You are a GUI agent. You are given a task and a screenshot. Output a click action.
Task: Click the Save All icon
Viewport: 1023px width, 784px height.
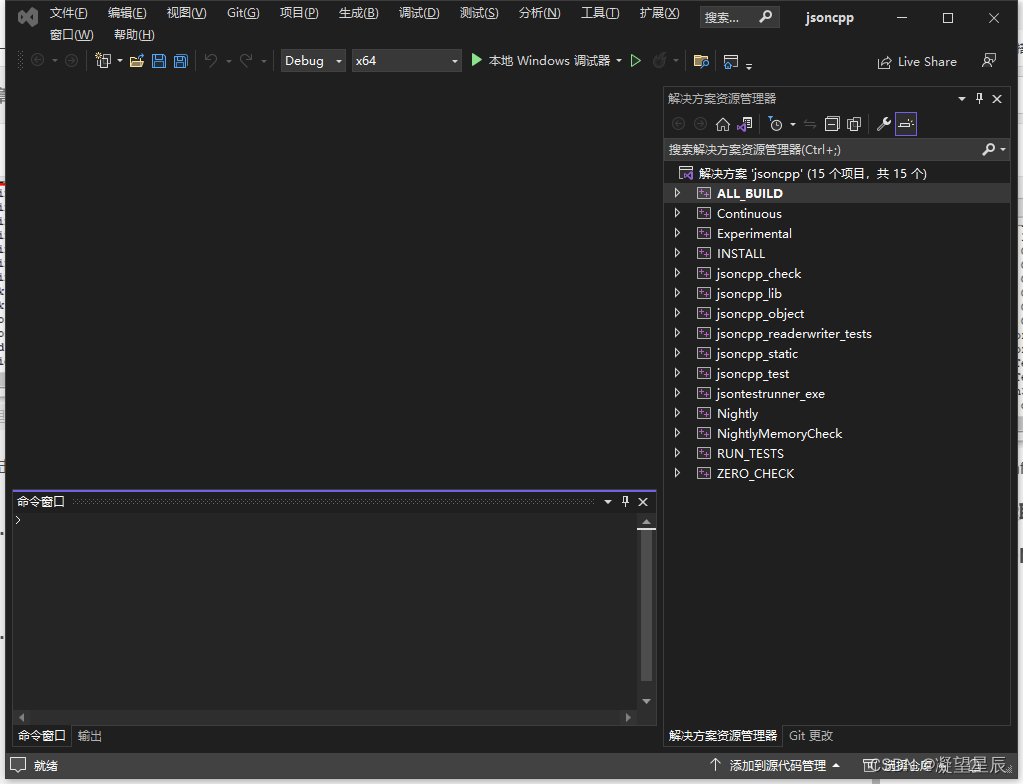click(x=181, y=61)
